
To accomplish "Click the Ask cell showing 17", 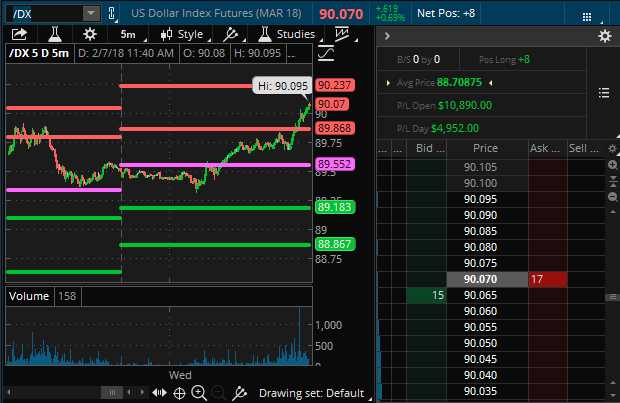I will pyautogui.click(x=546, y=279).
